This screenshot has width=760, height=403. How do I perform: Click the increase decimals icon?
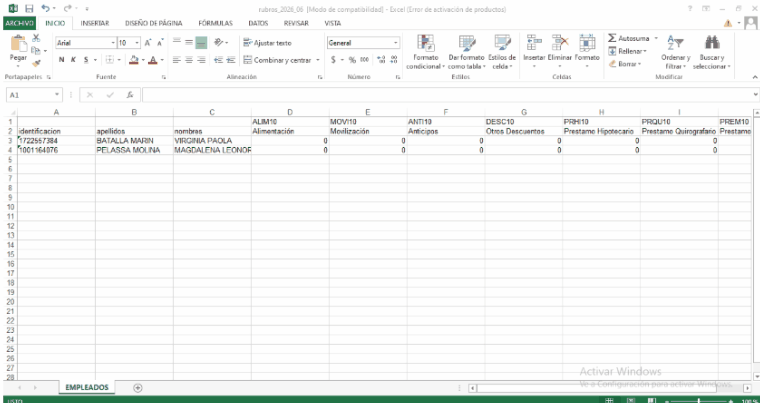click(381, 60)
